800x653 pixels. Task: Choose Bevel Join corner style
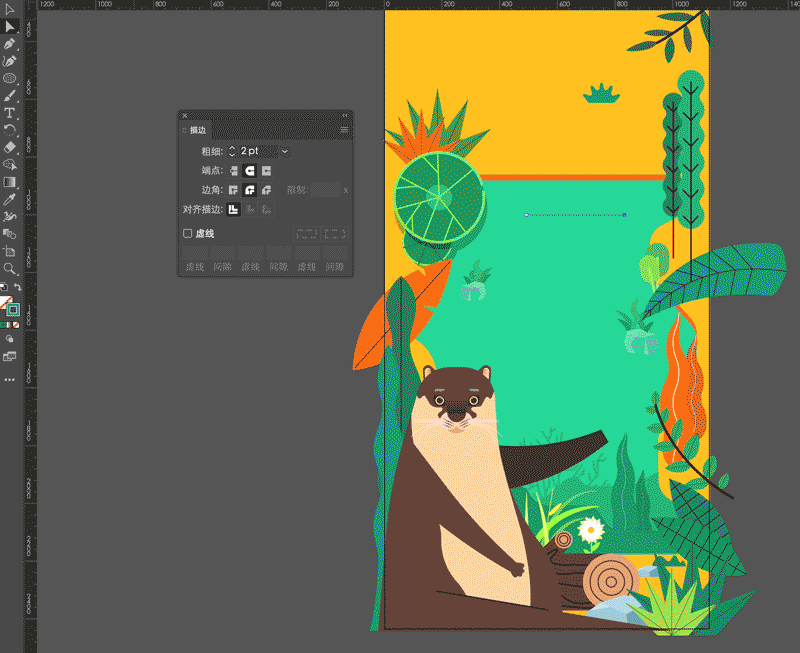coord(266,190)
